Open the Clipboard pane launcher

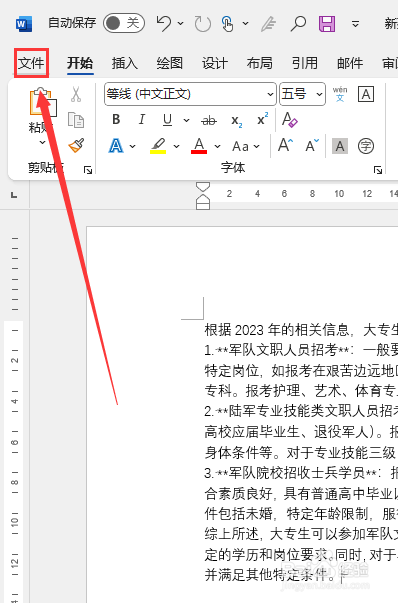[x=88, y=170]
